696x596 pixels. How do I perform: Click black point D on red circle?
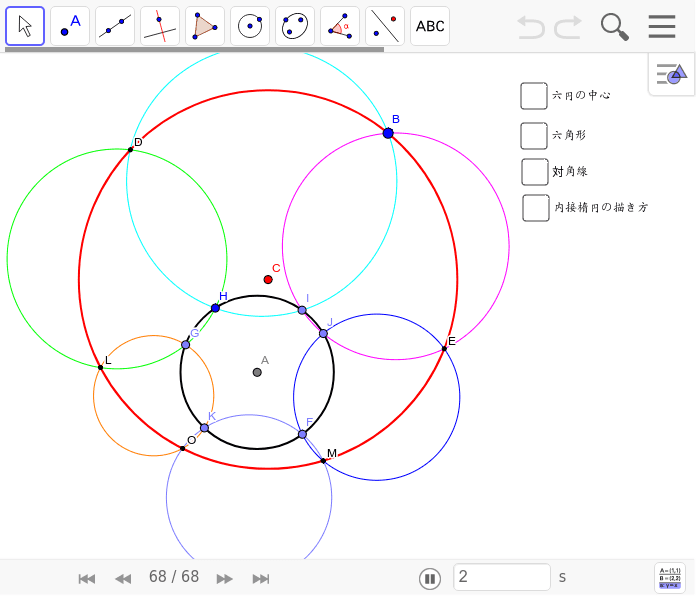130,150
